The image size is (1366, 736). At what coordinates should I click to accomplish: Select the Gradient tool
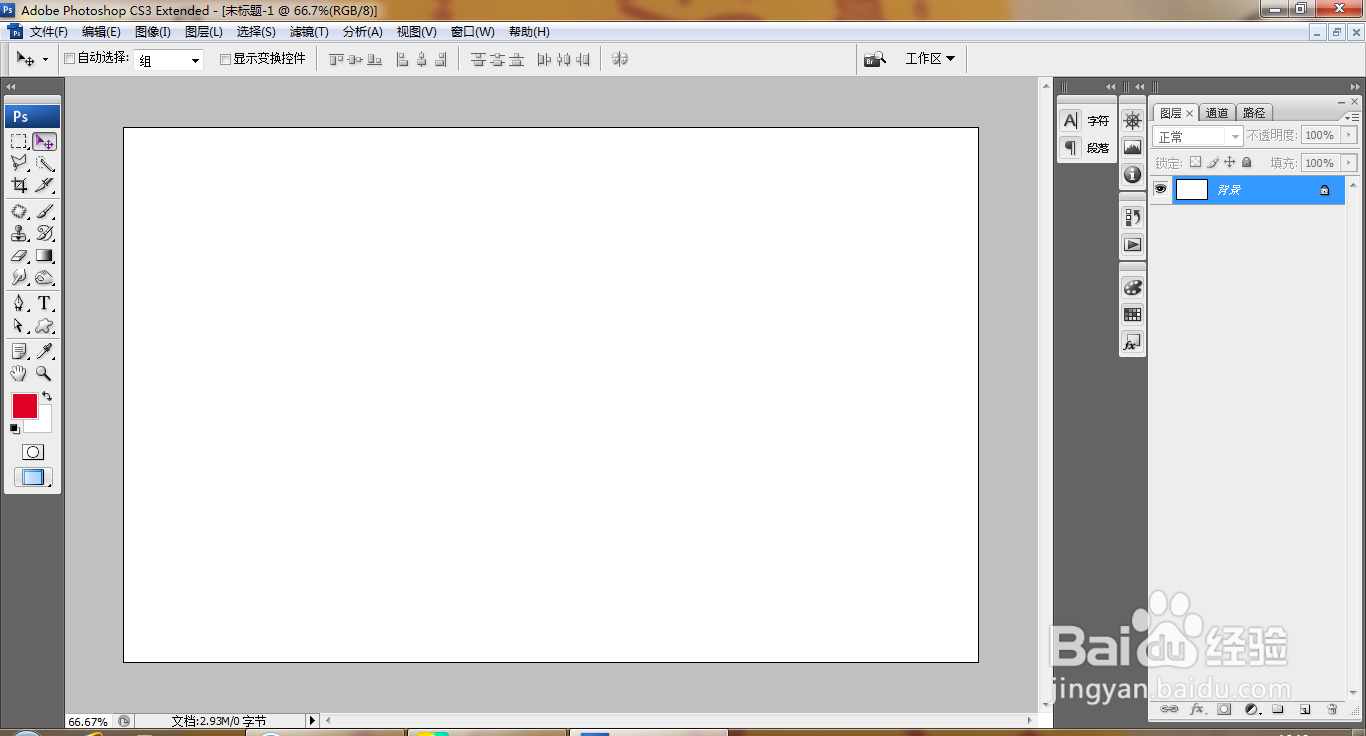44,255
